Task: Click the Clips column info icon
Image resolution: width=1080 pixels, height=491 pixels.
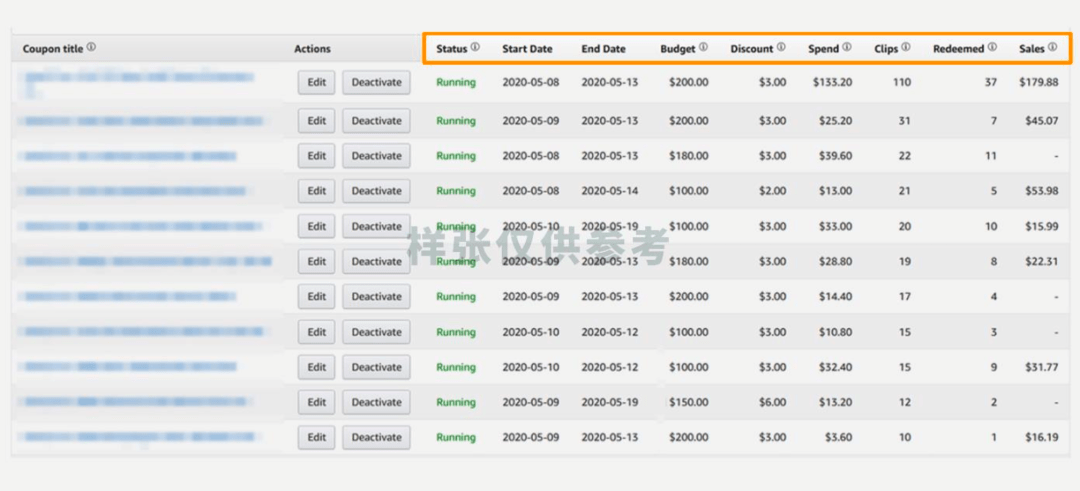Action: click(906, 47)
